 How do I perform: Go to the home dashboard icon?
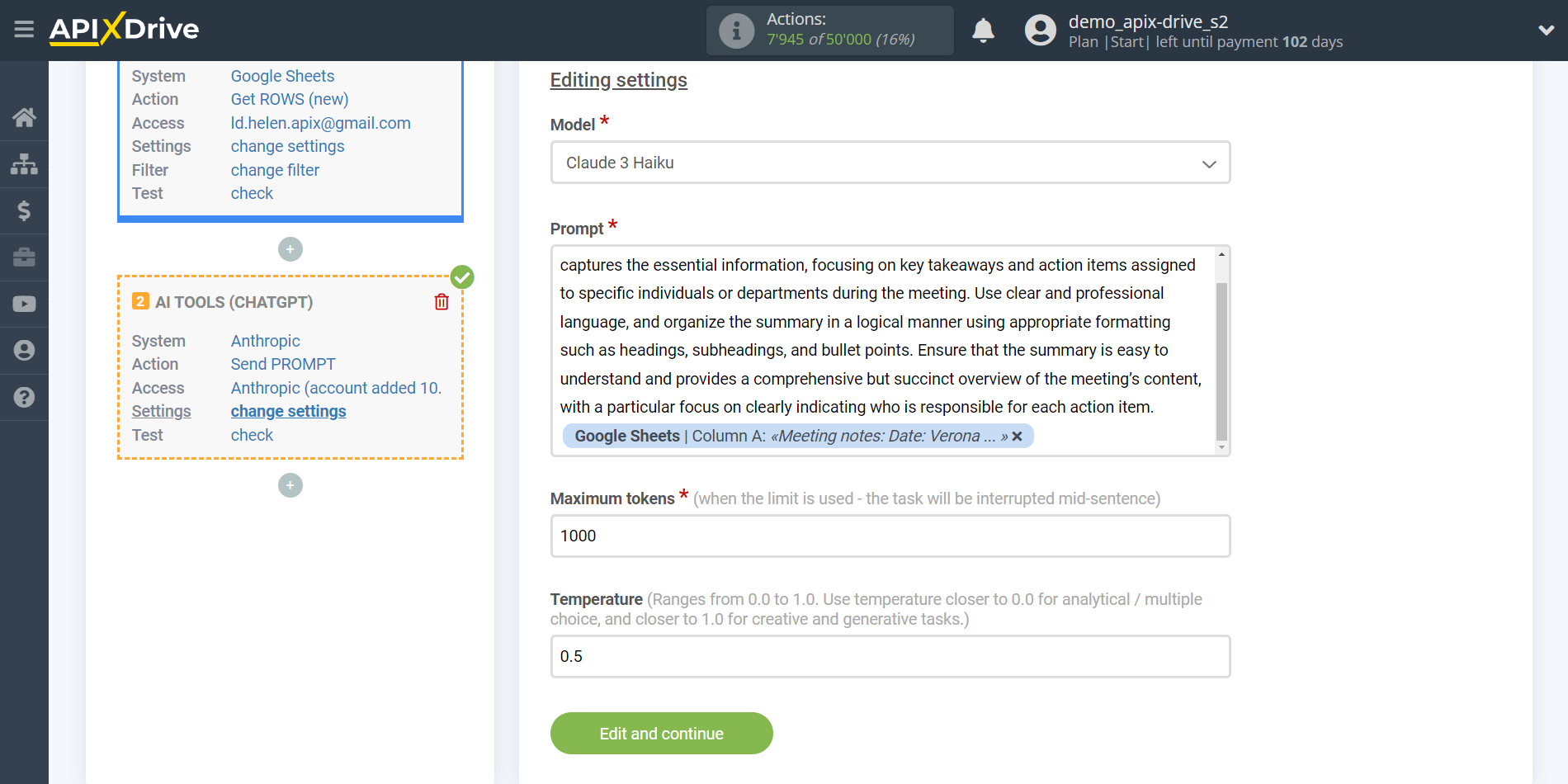pos(24,117)
